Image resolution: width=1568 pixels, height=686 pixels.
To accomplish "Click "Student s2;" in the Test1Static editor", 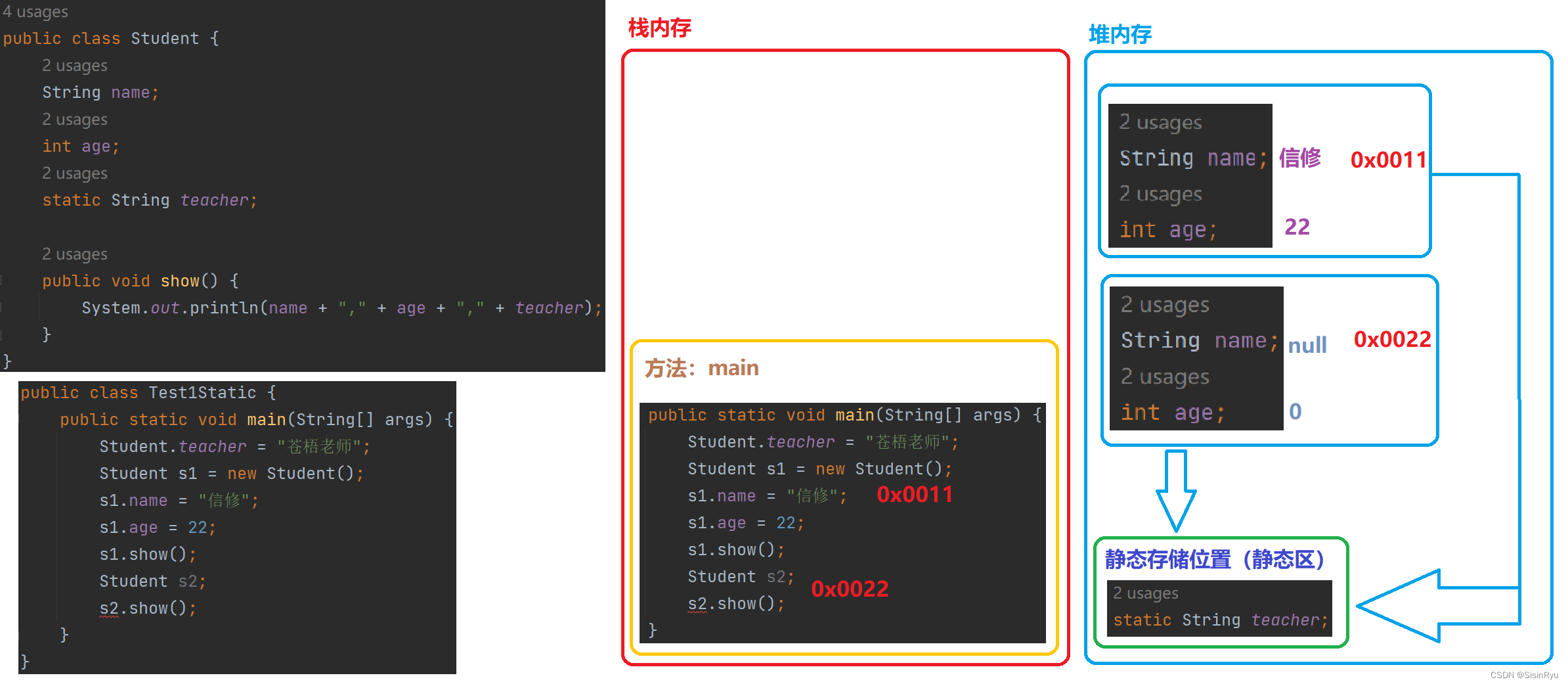I will coord(153,581).
